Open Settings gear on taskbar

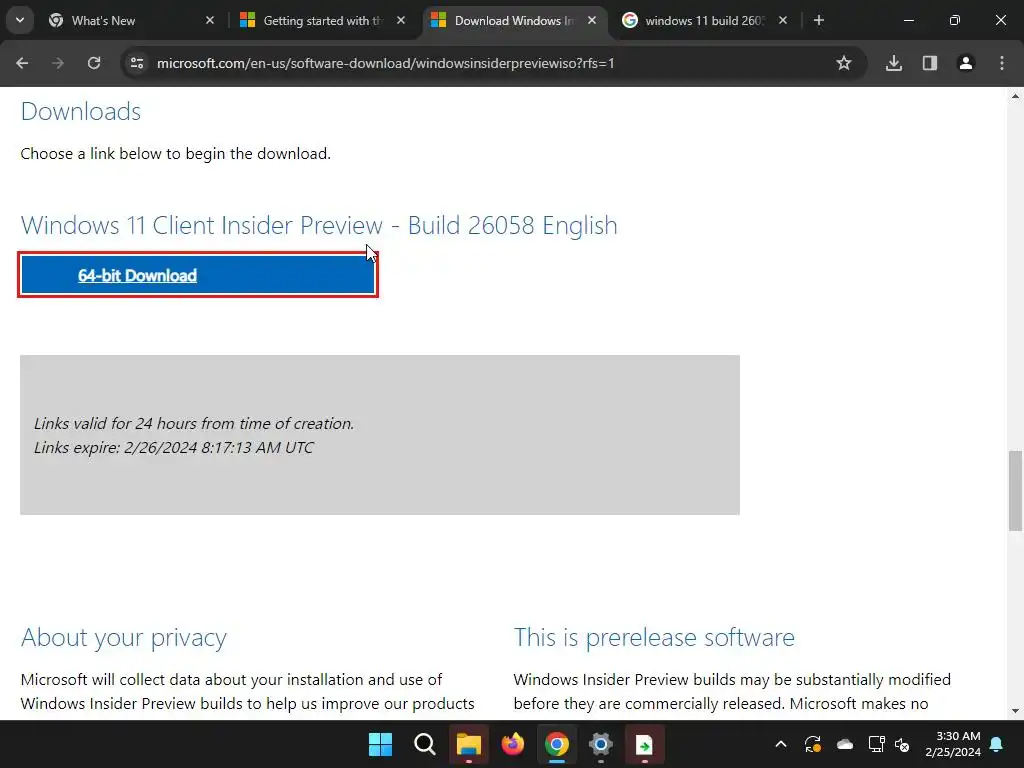(x=600, y=744)
